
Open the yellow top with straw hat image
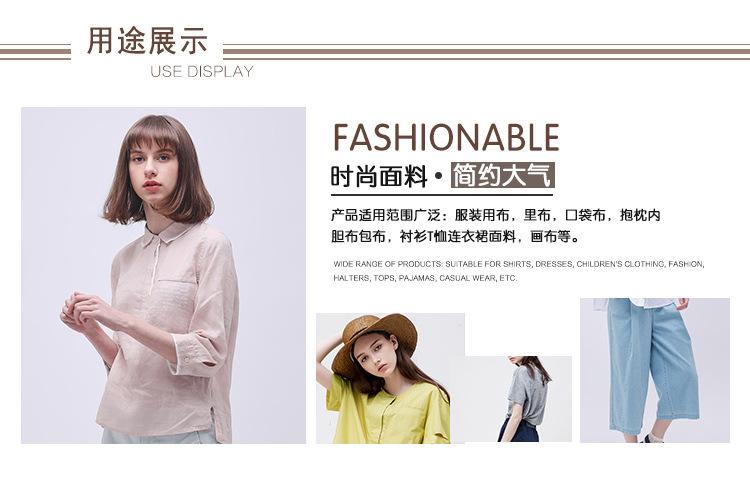(390, 378)
